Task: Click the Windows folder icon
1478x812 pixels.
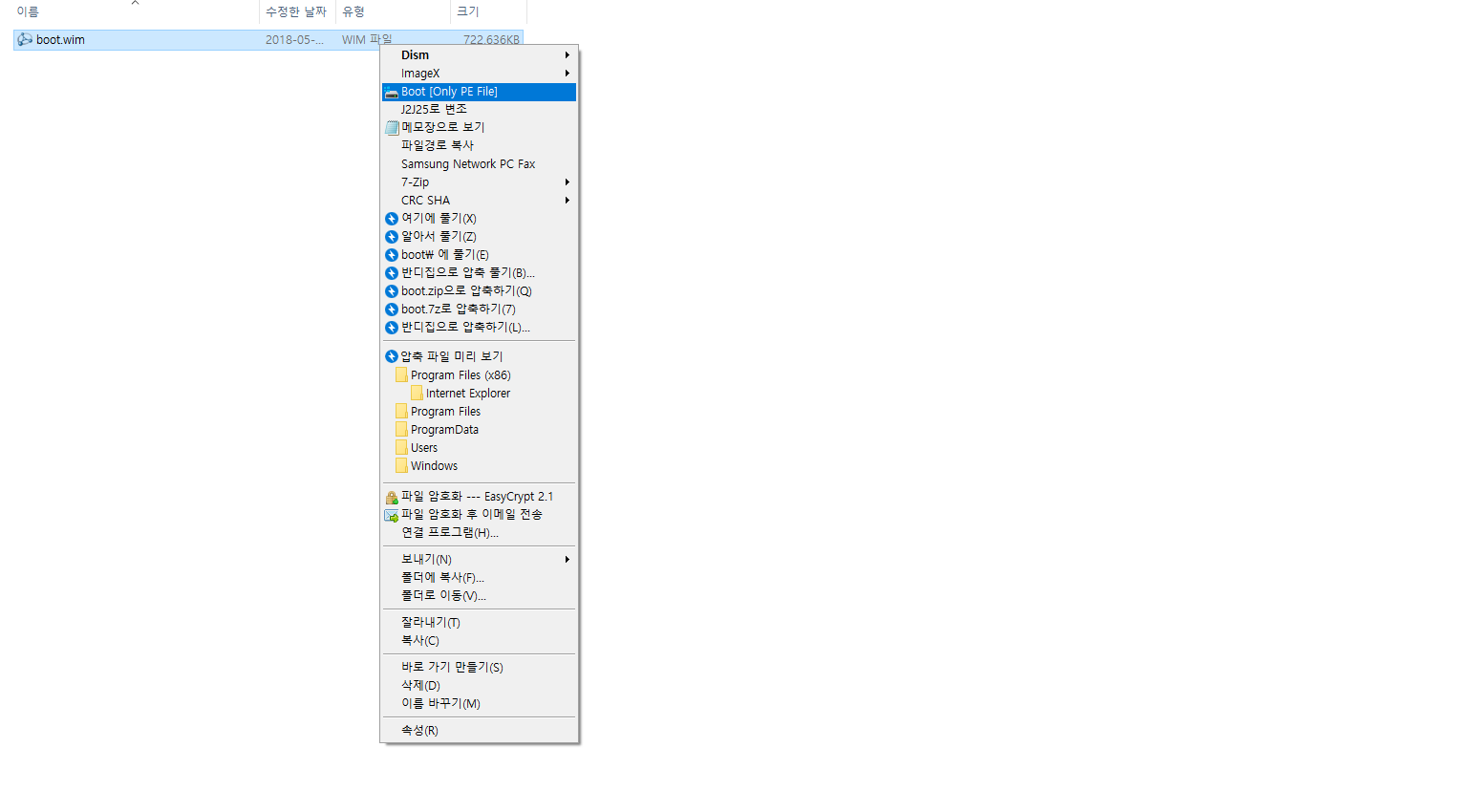Action: [401, 465]
